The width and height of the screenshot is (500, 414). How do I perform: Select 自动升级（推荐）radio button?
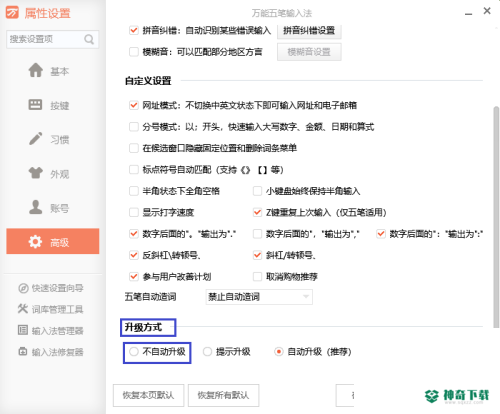click(x=279, y=352)
